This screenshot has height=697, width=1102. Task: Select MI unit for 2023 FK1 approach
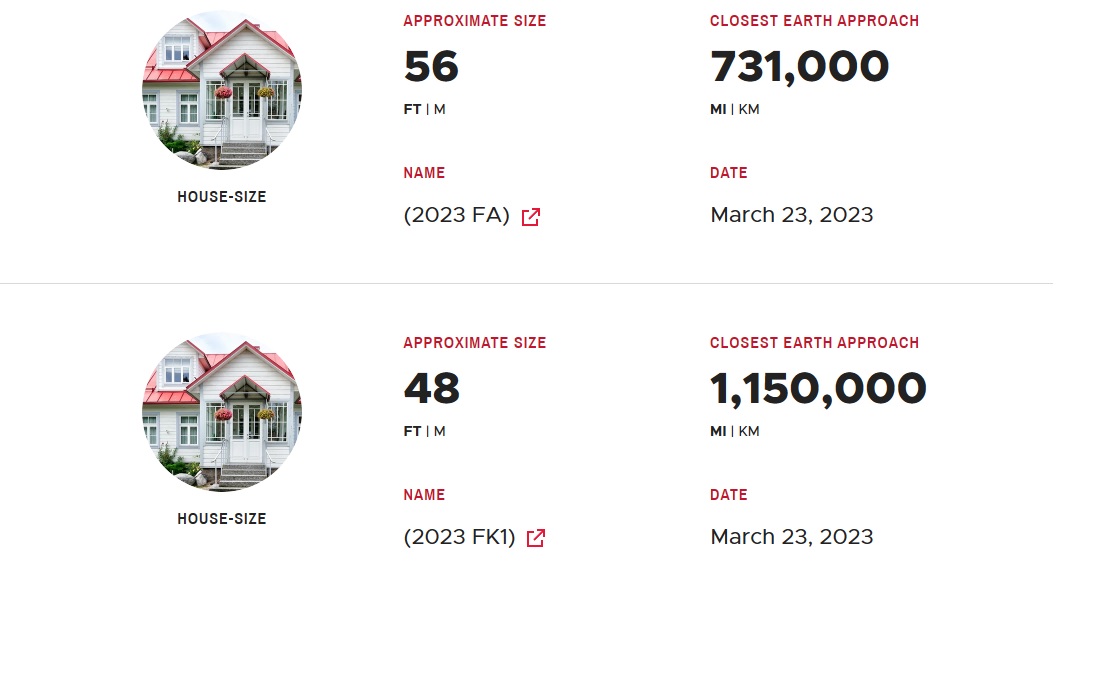click(718, 432)
